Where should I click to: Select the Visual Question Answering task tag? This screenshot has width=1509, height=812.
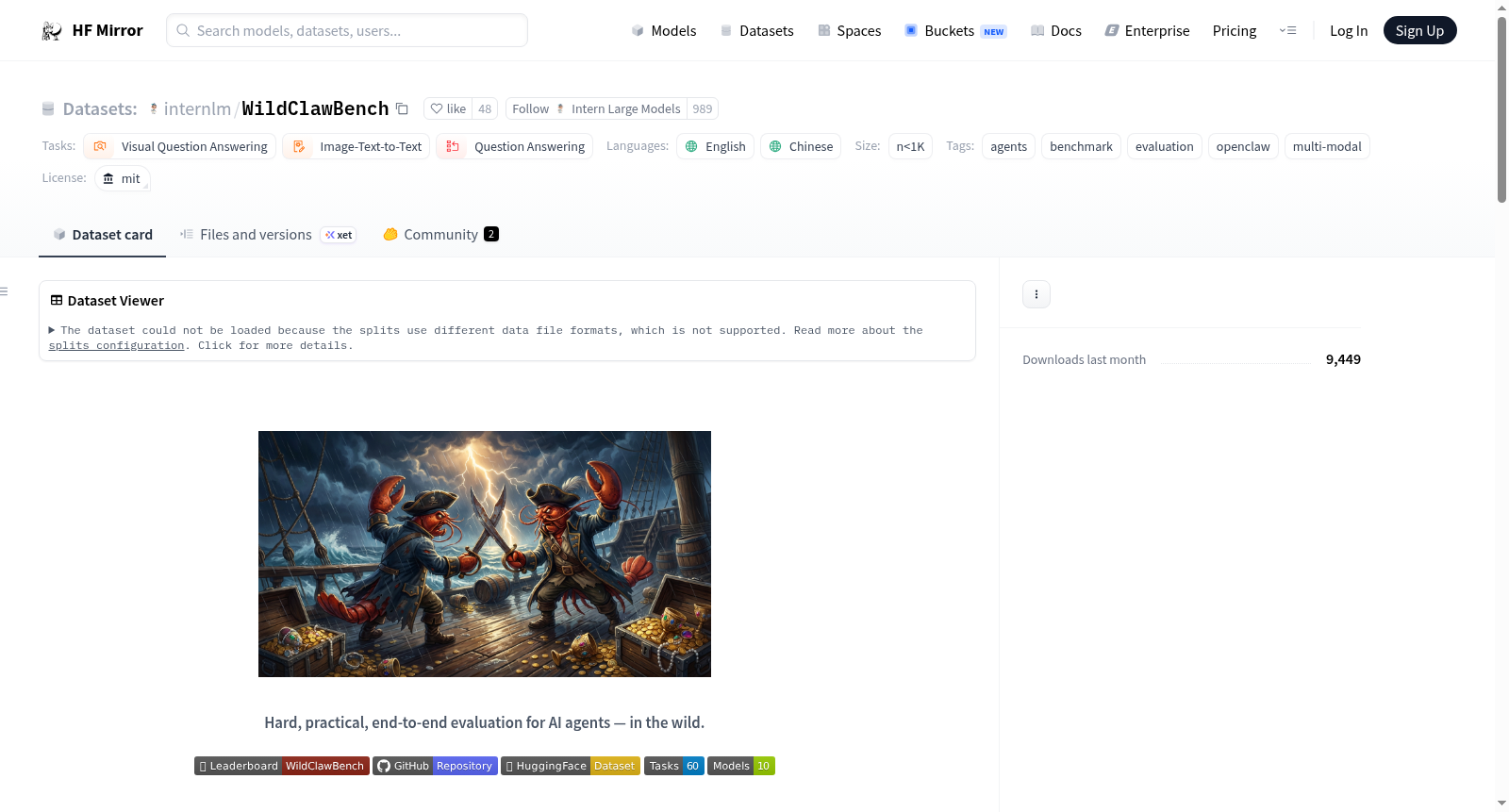pos(180,146)
